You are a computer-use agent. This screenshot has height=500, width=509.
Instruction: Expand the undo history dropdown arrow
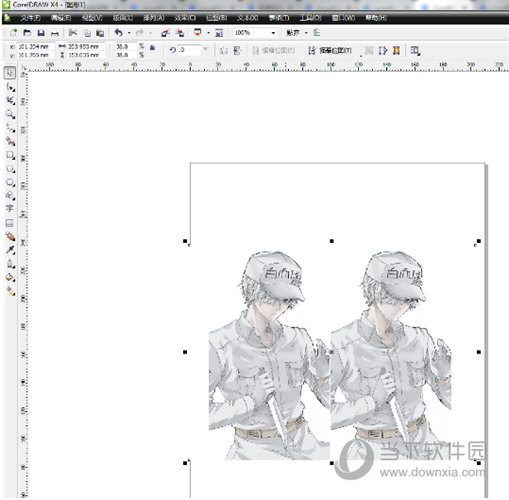point(129,33)
